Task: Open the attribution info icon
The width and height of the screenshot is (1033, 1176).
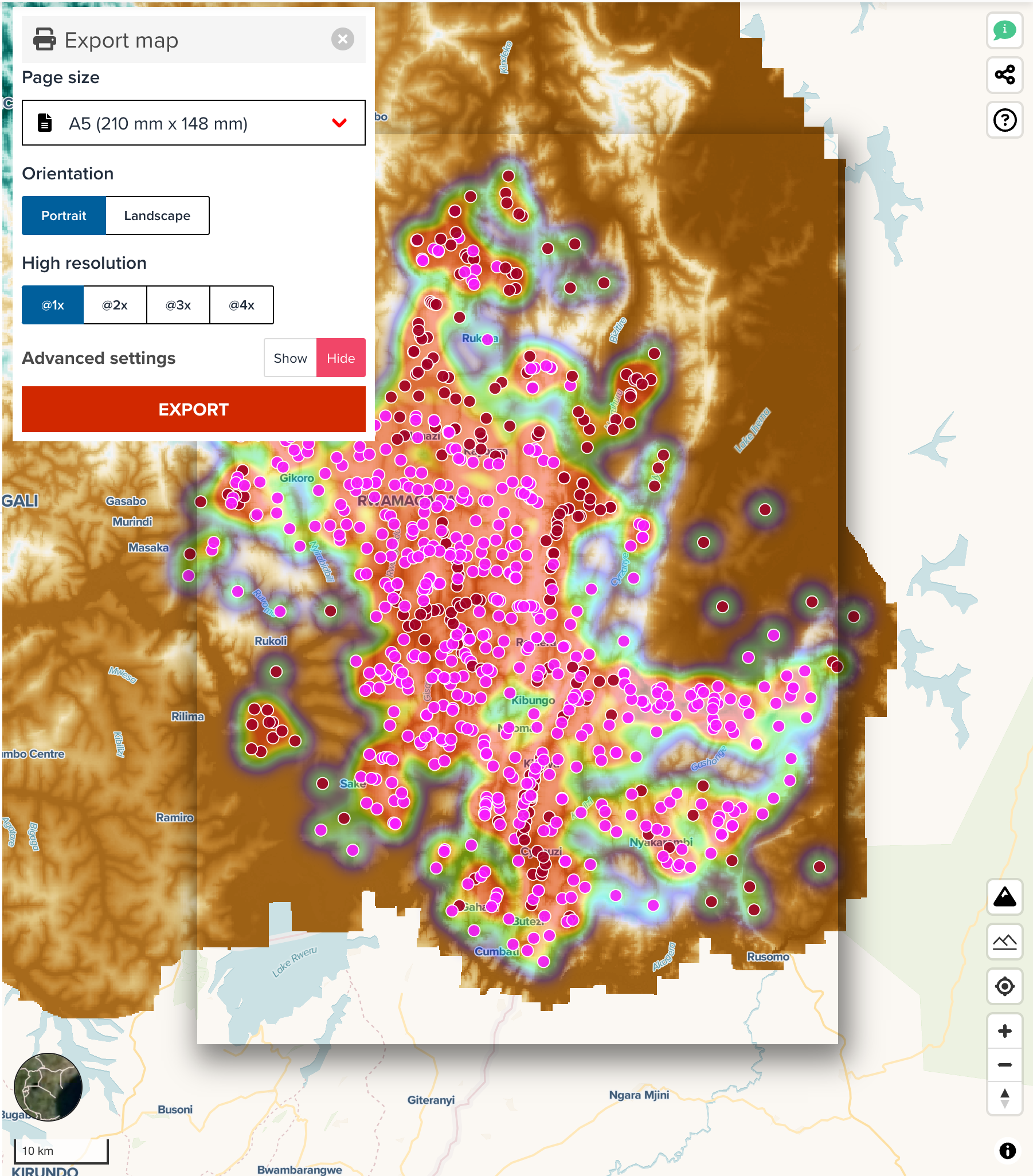Action: point(1007,1150)
